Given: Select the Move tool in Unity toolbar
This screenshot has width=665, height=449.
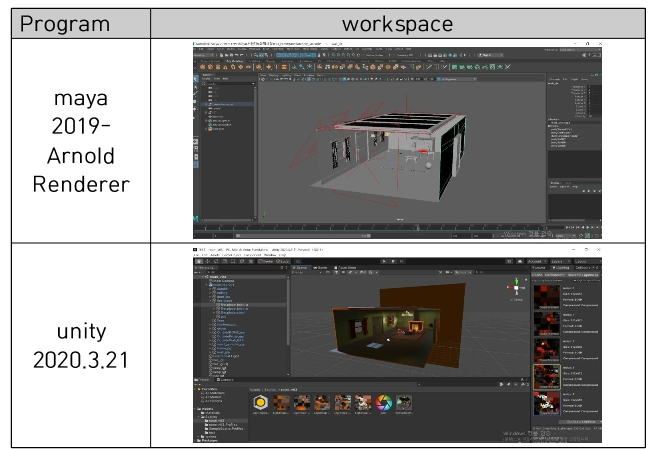Looking at the screenshot, I should click(206, 260).
